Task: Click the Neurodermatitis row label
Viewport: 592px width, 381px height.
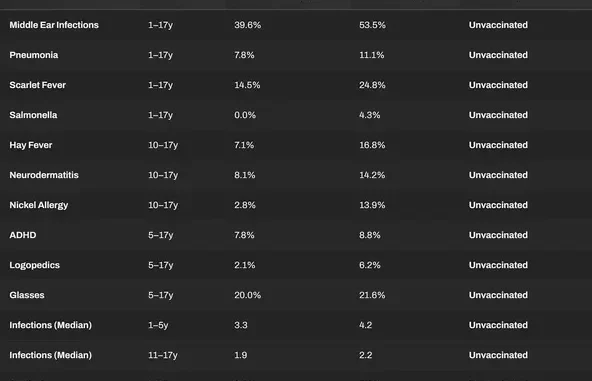Action: (44, 175)
